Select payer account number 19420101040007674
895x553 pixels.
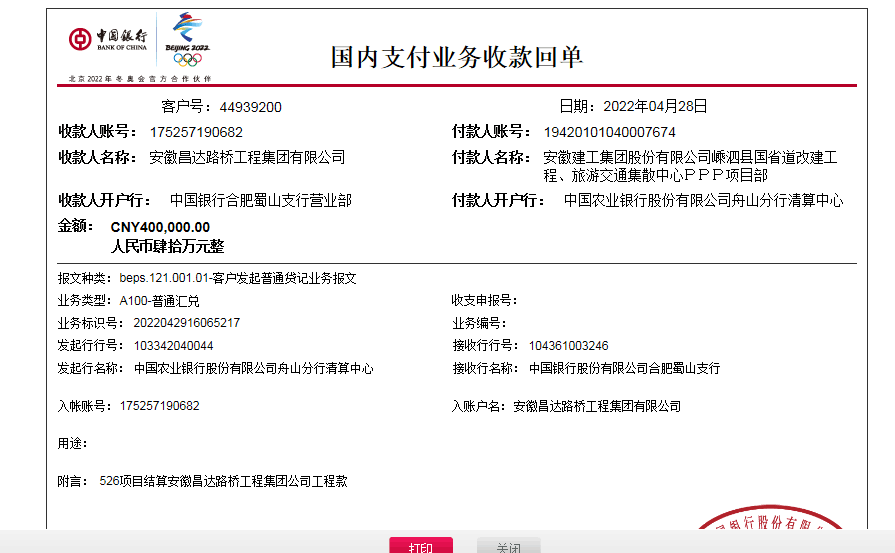click(609, 132)
